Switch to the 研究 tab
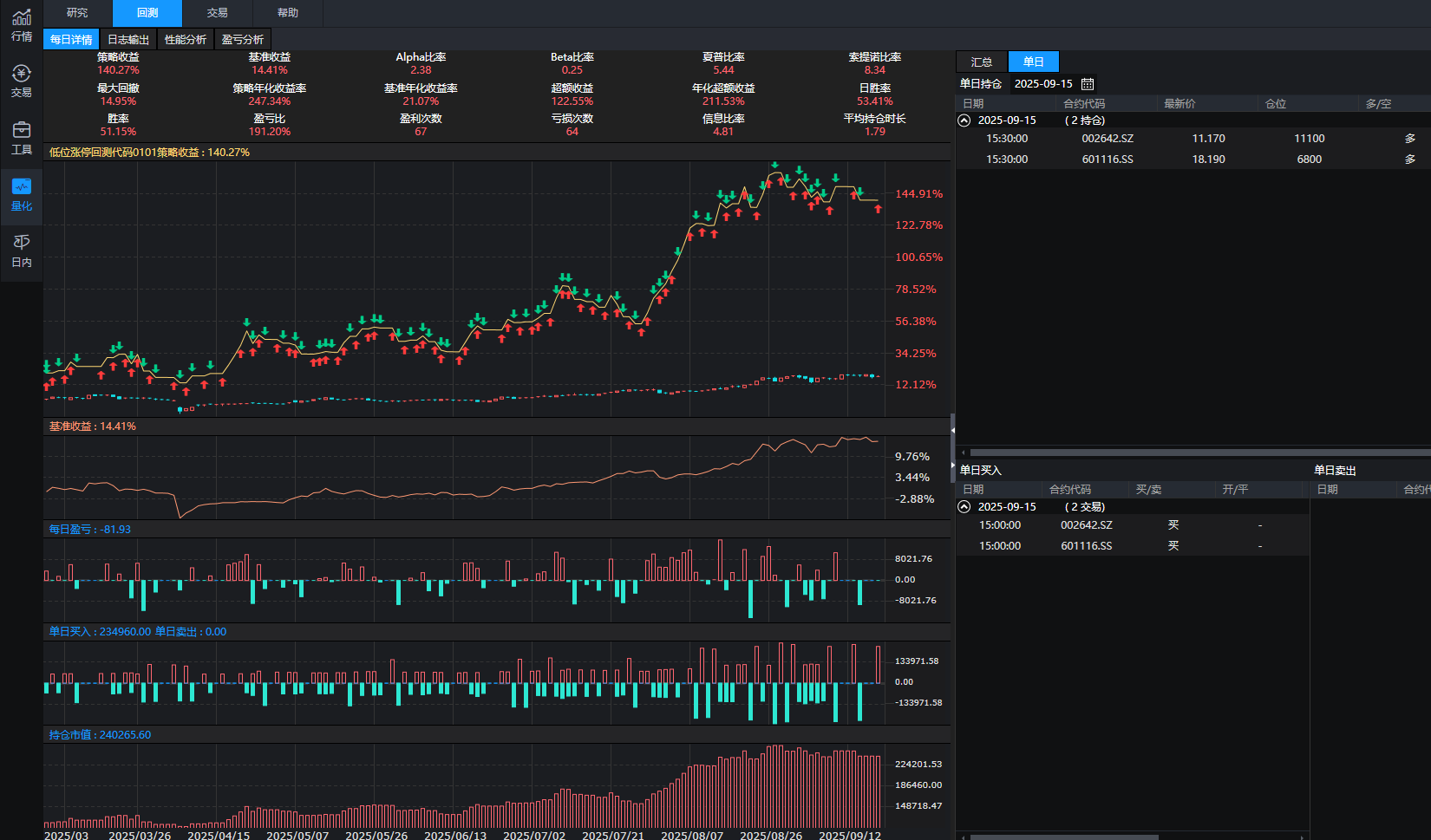This screenshot has width=1431, height=840. coord(77,13)
